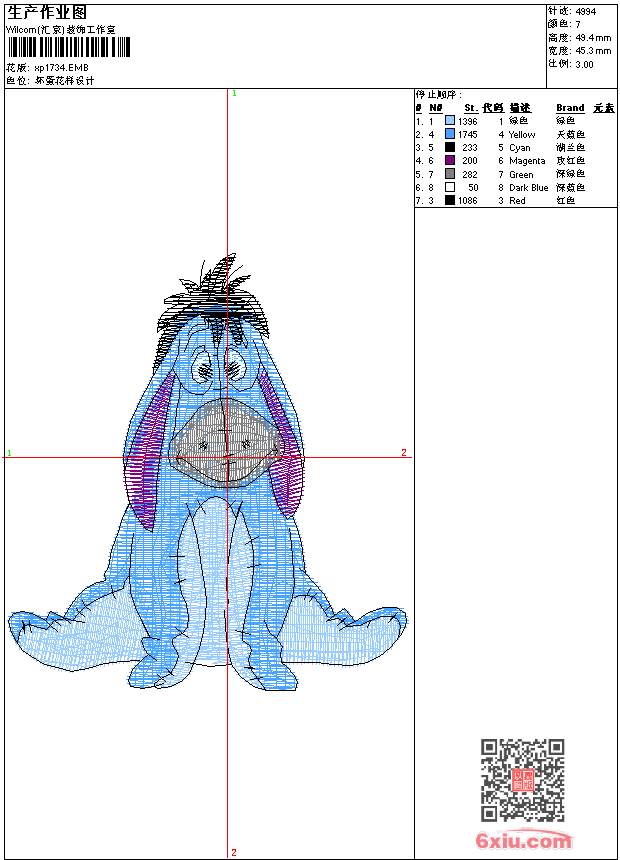Click the stitch count 233
Viewport: 620px width, 860px height.
[470, 148]
